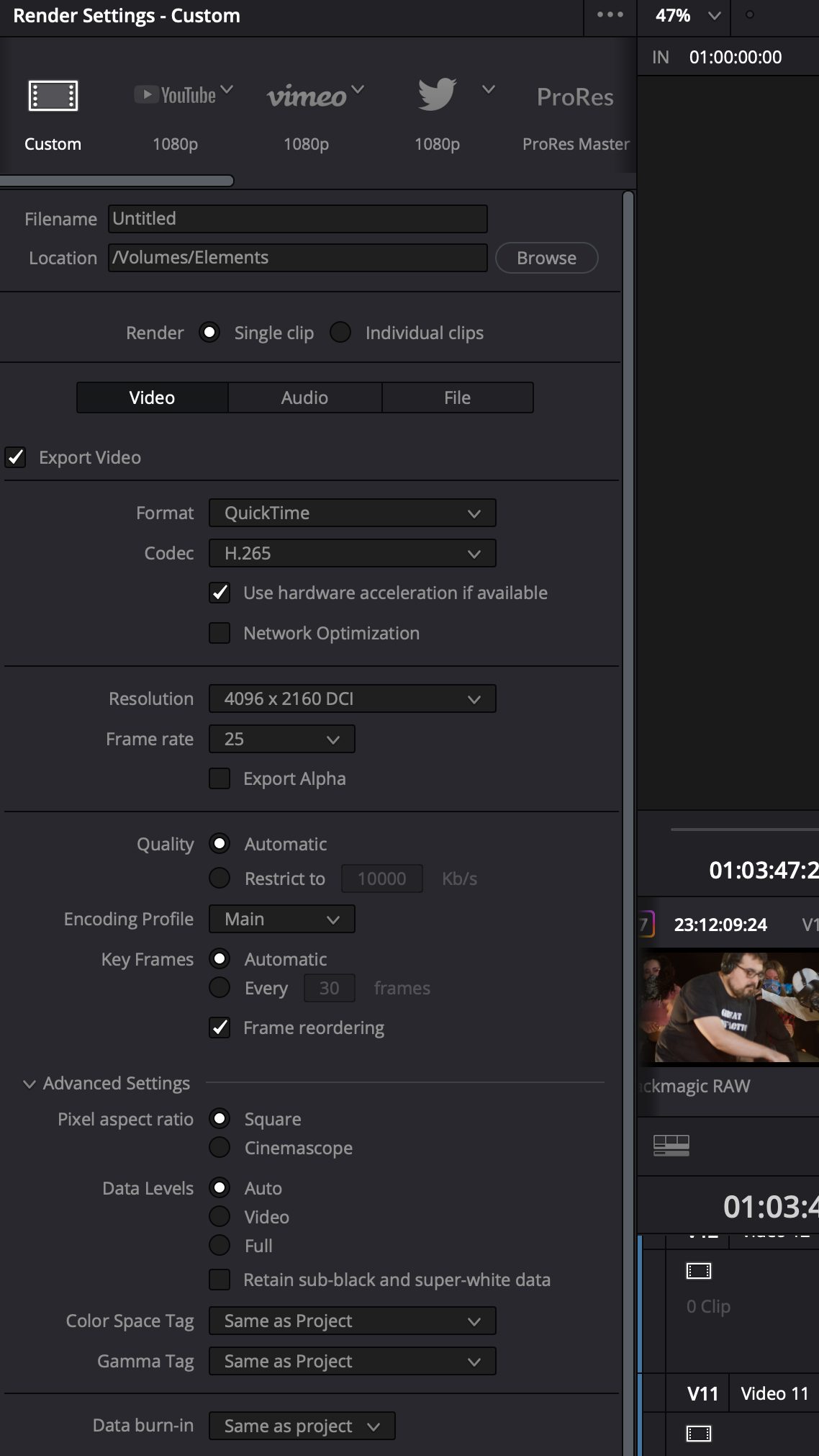Open the YouTube preset dropdown arrow
This screenshot has width=819, height=1456.
227,89
